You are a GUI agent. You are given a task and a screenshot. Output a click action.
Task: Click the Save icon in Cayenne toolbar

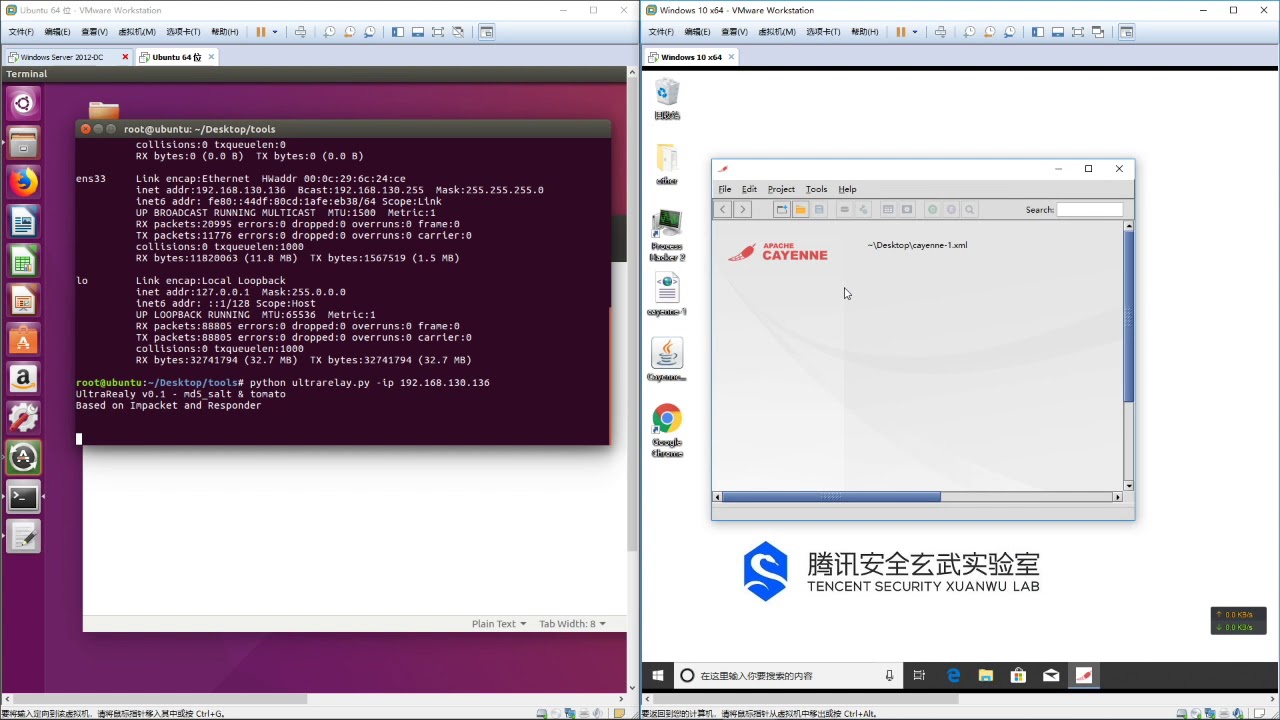(x=819, y=209)
